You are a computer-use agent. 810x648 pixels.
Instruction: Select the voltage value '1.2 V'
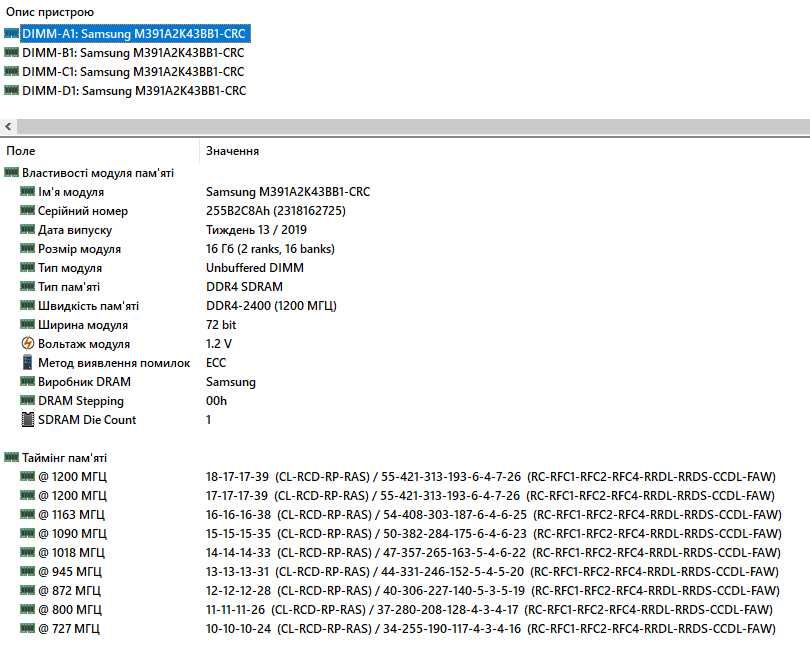tap(219, 344)
